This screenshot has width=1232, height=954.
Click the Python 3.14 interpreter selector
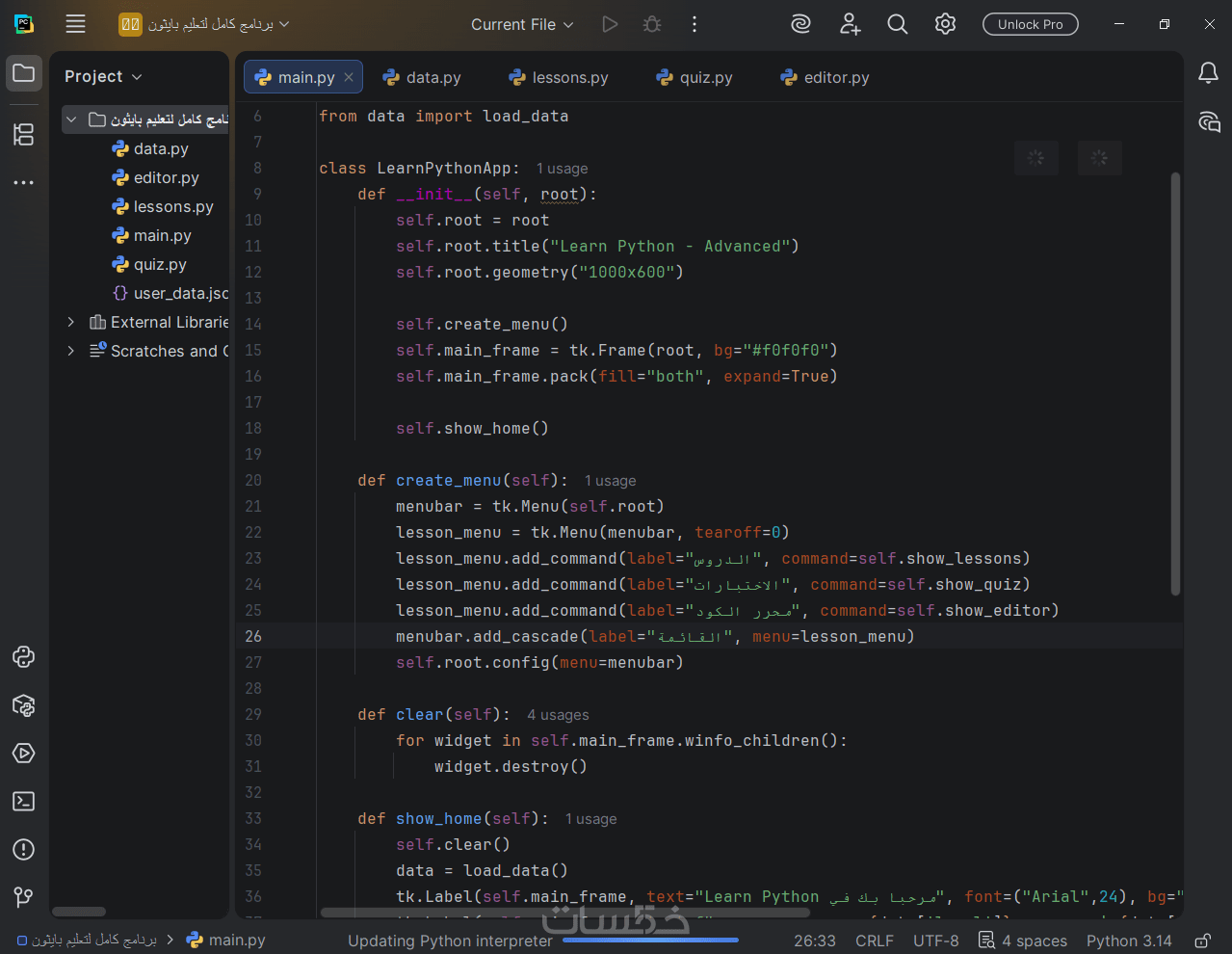tap(1129, 941)
